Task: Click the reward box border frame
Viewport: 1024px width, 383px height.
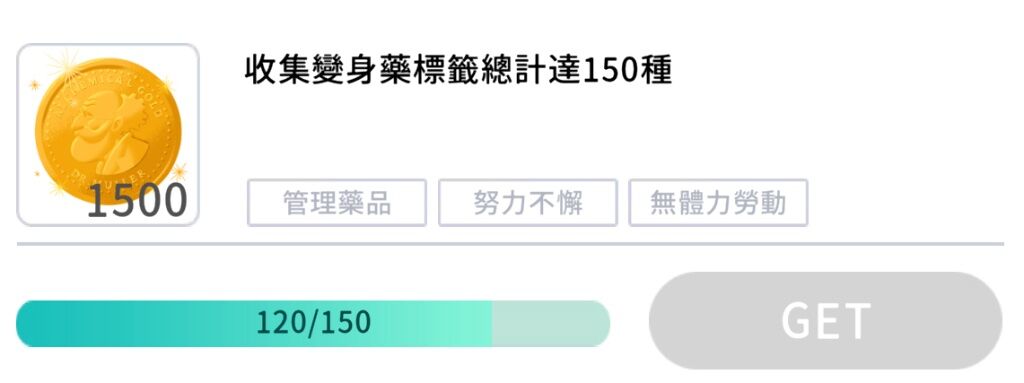Action: click(x=108, y=135)
